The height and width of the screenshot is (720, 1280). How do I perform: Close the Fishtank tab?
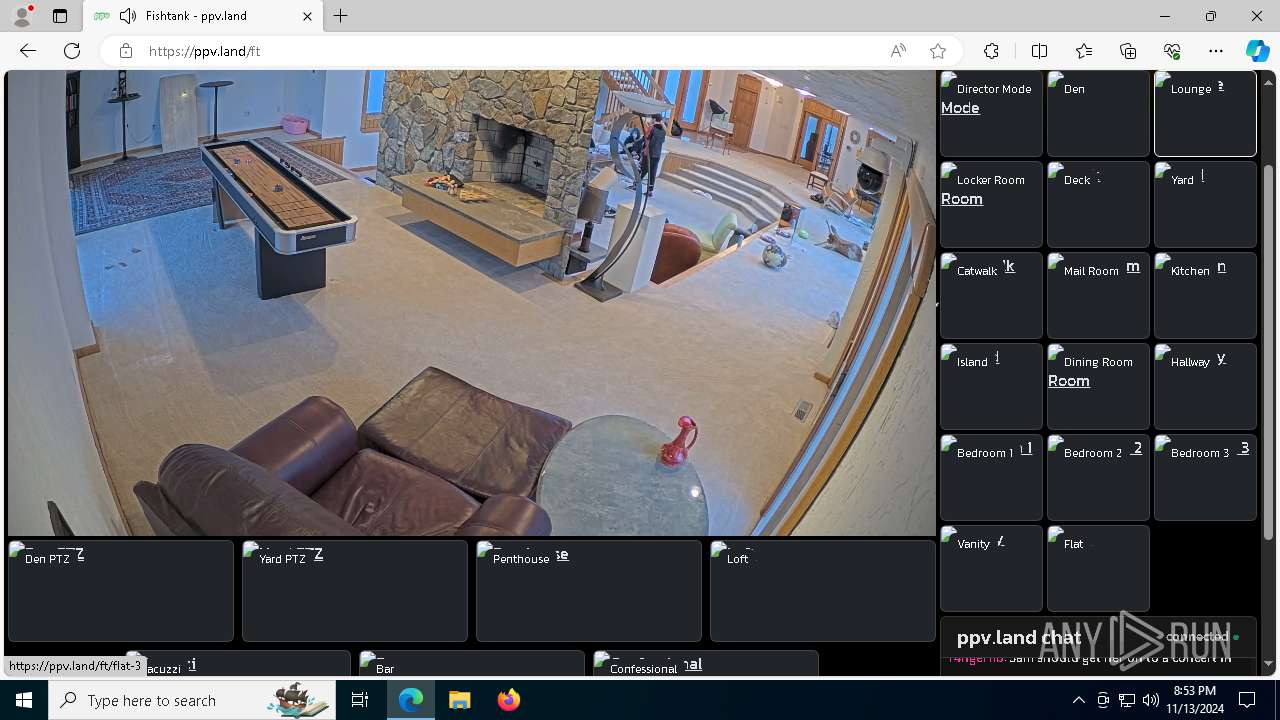tap(307, 16)
